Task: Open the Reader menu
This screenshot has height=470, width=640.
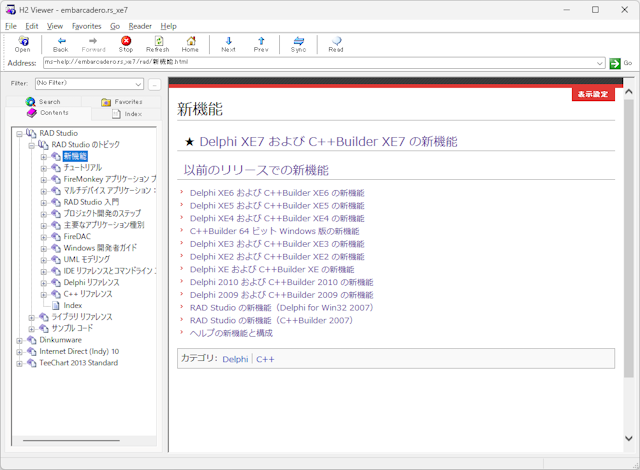Action: point(140,26)
